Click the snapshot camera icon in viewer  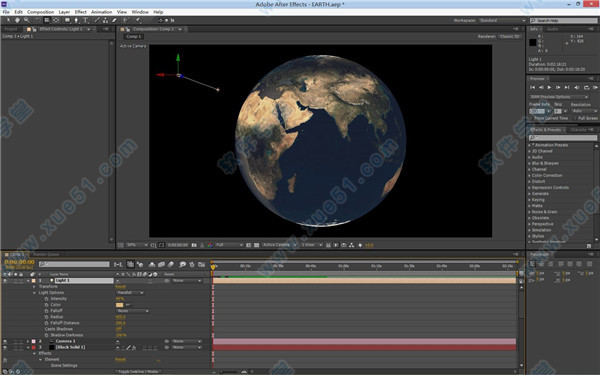click(194, 245)
